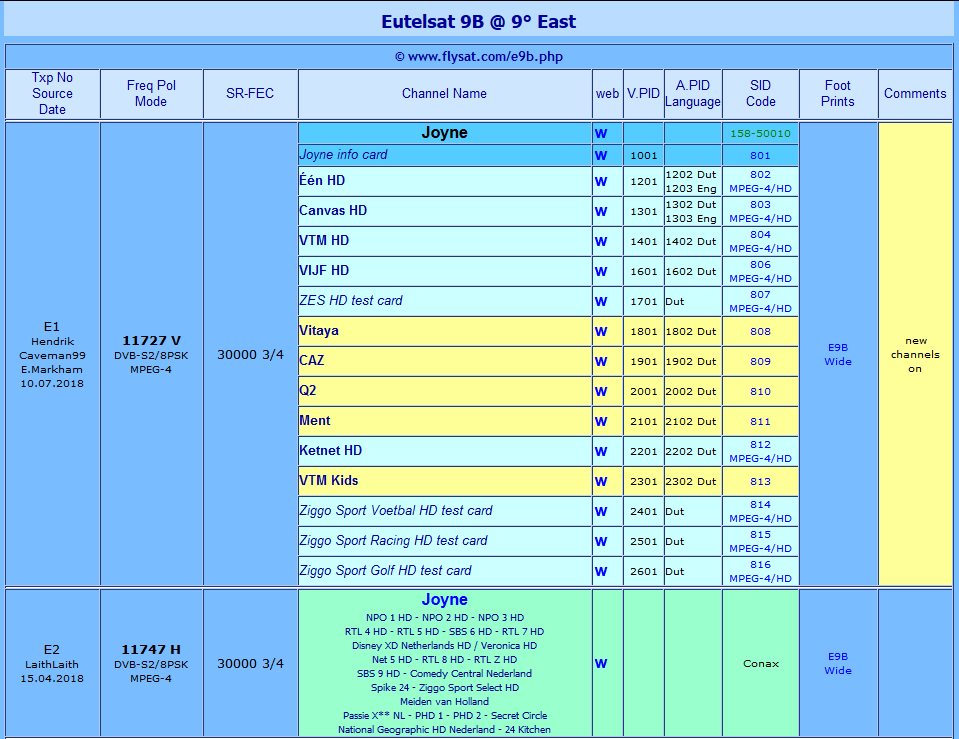Click the Channel Name column header
959x739 pixels.
445,94
